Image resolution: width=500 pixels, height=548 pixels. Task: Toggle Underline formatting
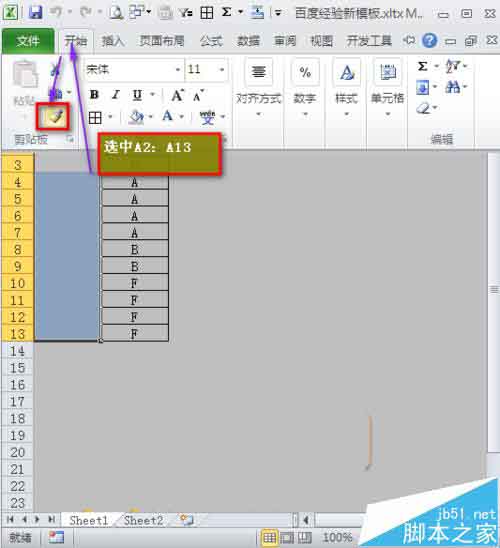point(137,95)
